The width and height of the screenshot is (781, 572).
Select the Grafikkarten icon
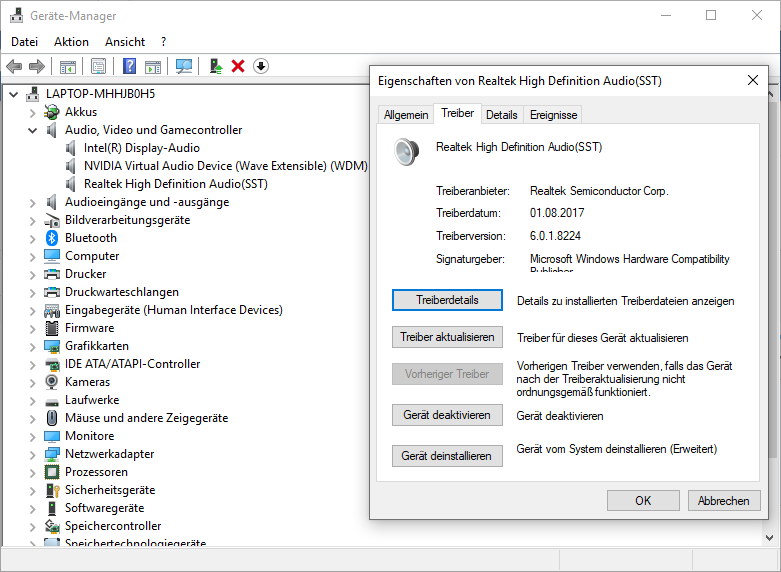click(52, 346)
